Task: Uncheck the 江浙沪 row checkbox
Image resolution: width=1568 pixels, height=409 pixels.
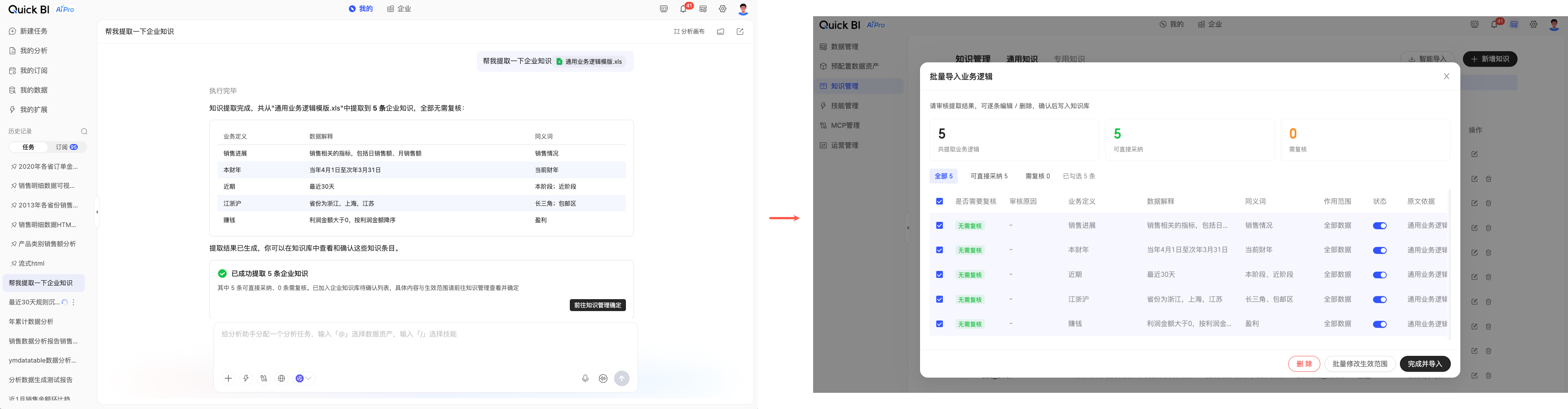Action: point(939,300)
